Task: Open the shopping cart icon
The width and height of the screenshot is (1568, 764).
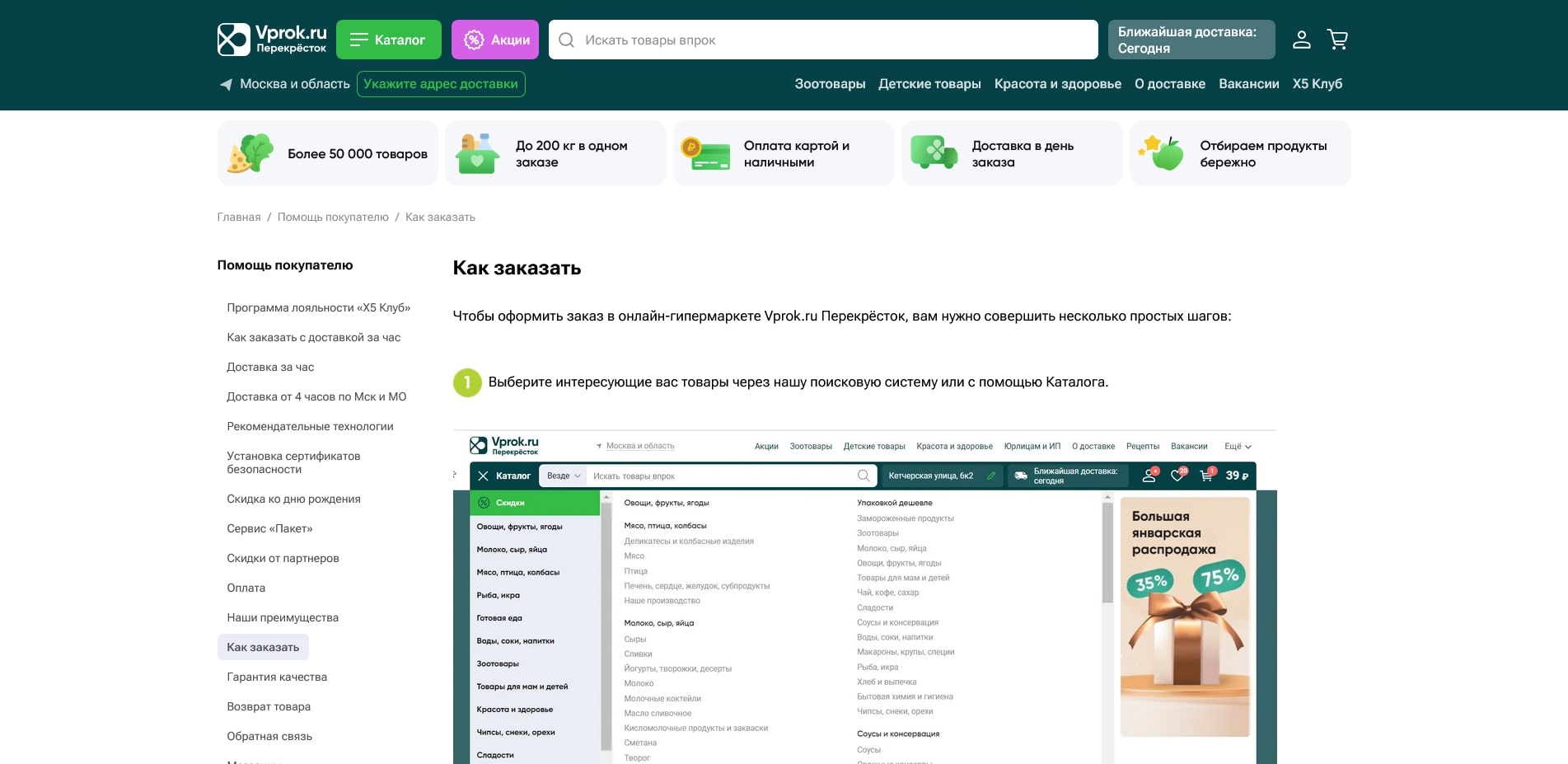Action: click(x=1337, y=40)
